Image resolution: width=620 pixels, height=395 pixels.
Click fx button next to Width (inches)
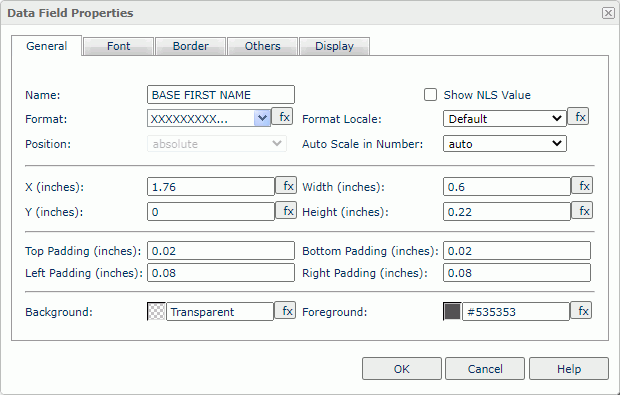click(x=582, y=185)
